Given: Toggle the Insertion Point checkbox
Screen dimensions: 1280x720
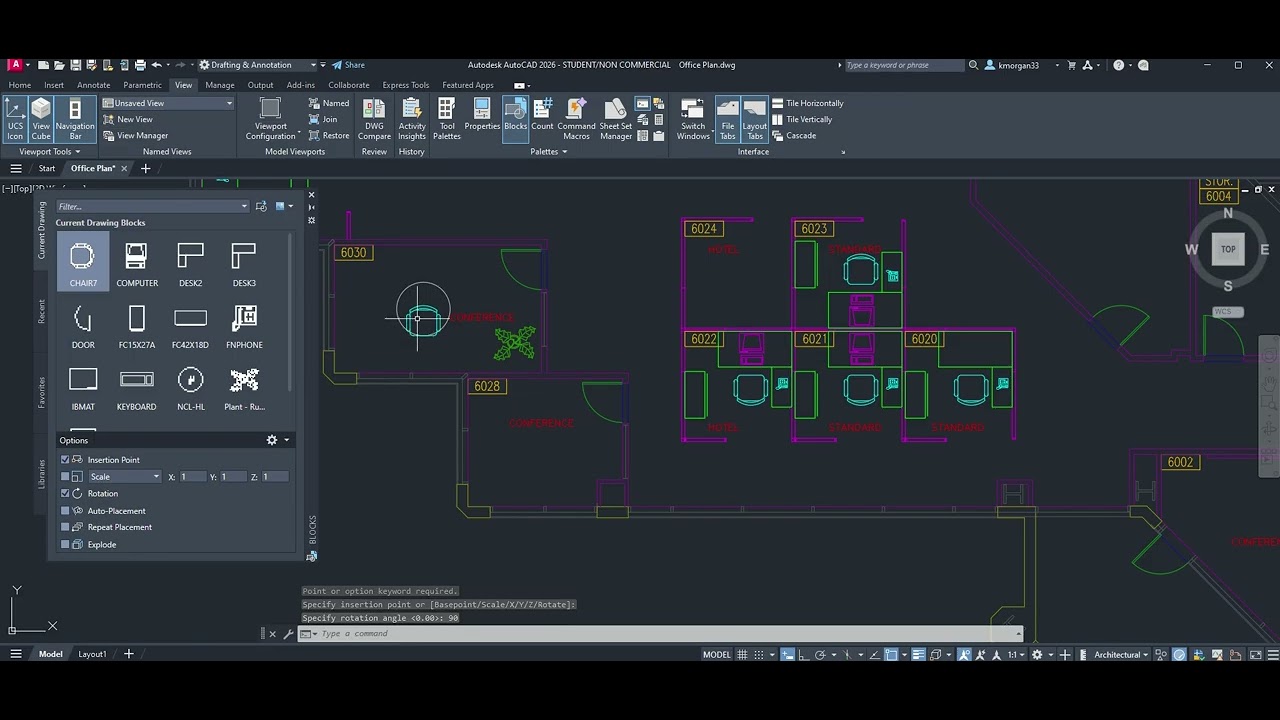Looking at the screenshot, I should (65, 460).
